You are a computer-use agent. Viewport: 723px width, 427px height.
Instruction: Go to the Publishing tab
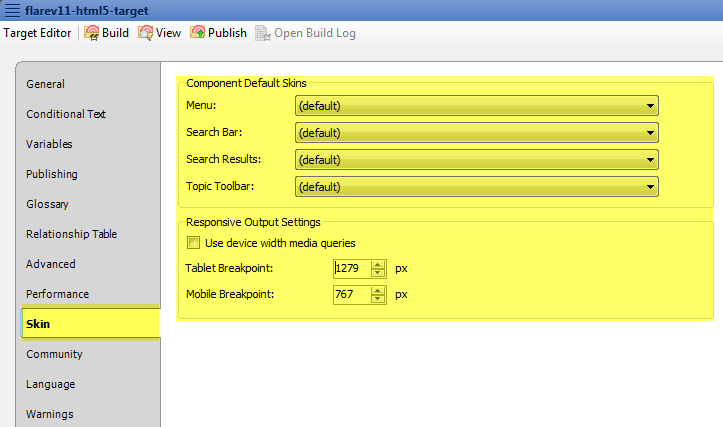tap(51, 174)
